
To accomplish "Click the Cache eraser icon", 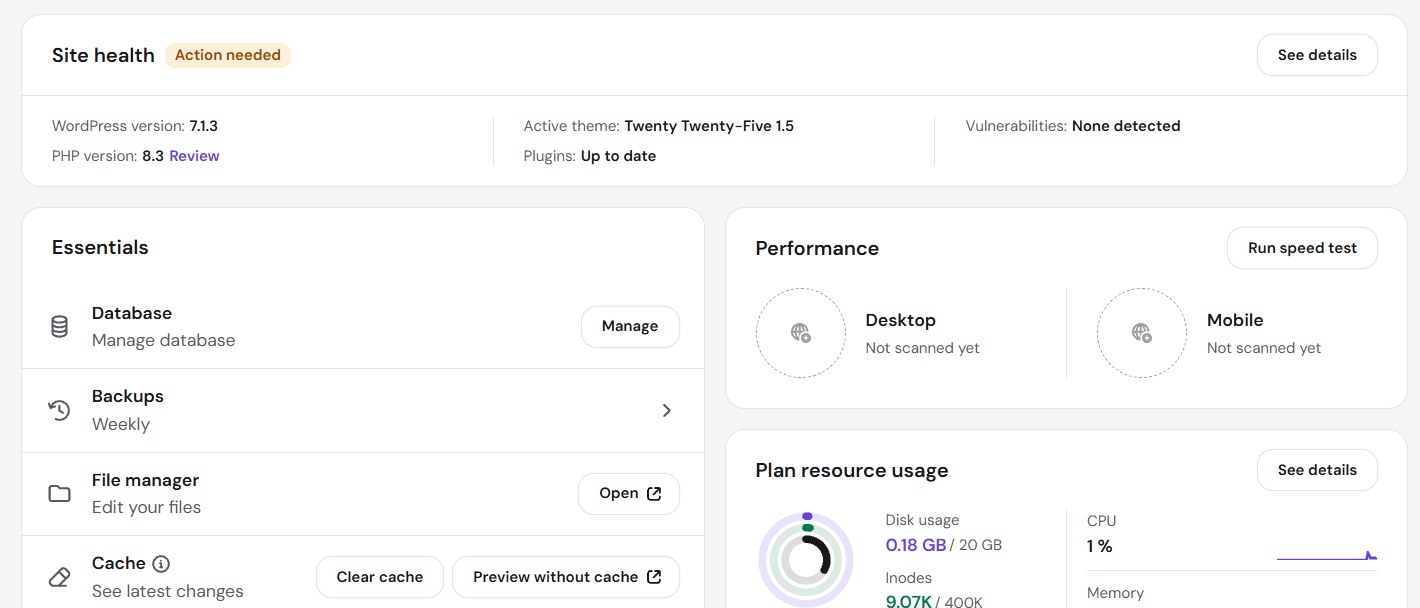I will tap(60, 577).
